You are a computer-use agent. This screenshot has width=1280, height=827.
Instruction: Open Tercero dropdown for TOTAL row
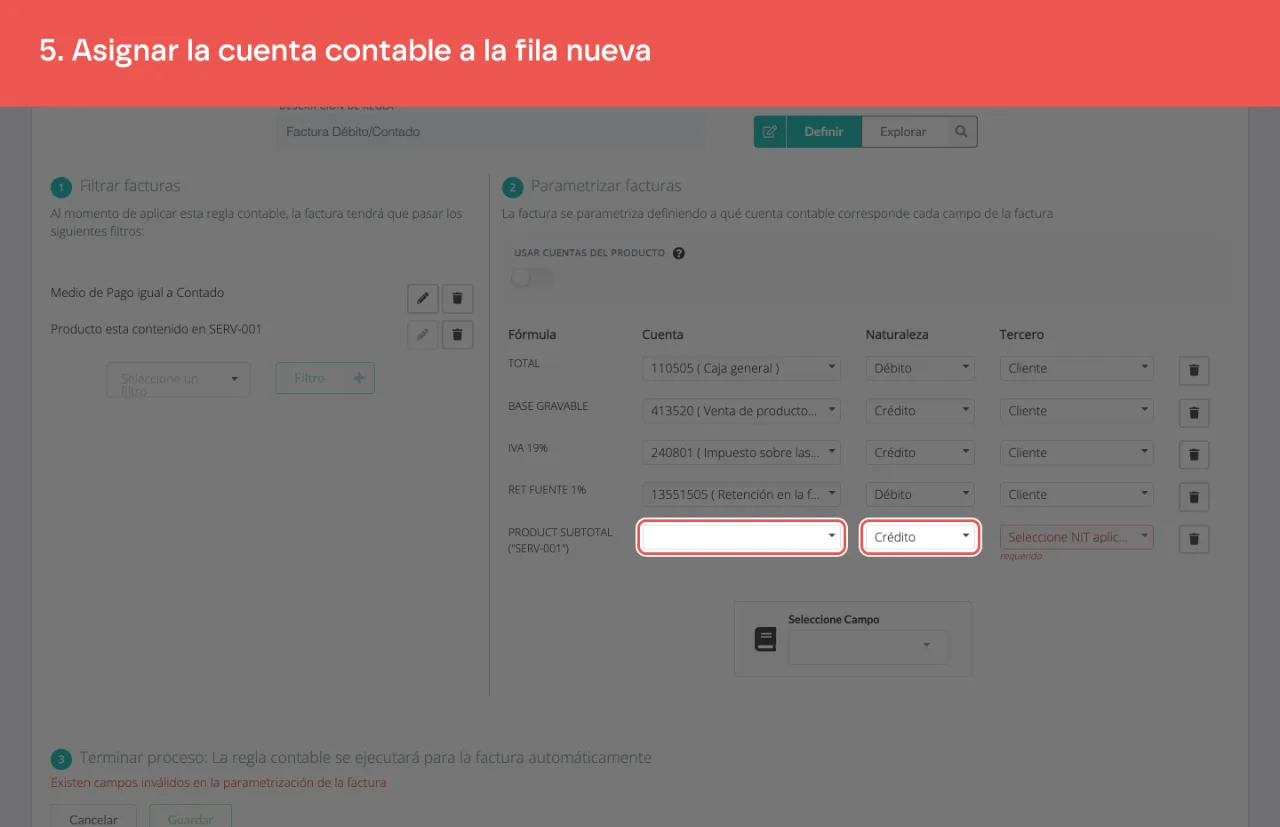coord(1077,368)
